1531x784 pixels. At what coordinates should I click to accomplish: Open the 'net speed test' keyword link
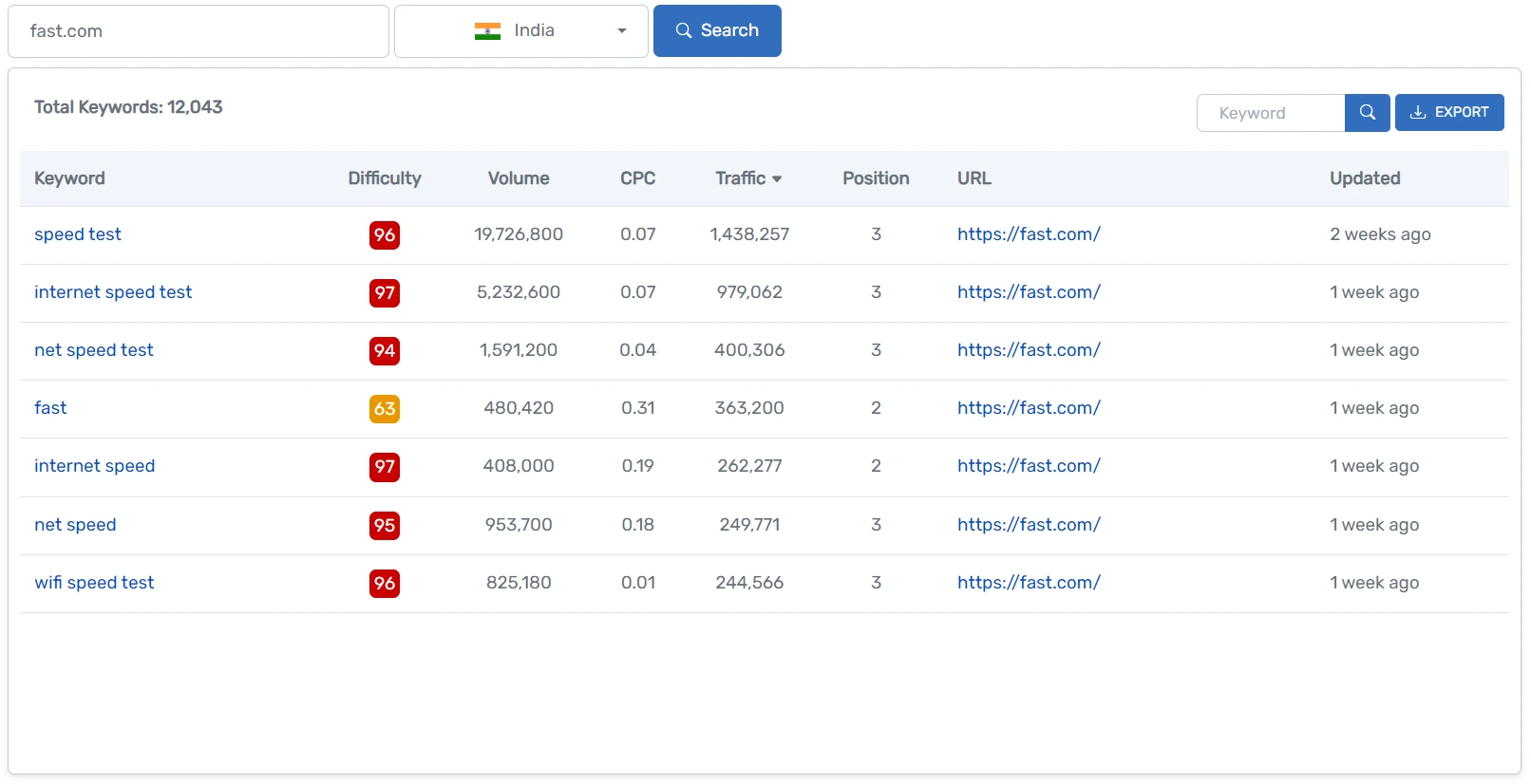point(94,350)
